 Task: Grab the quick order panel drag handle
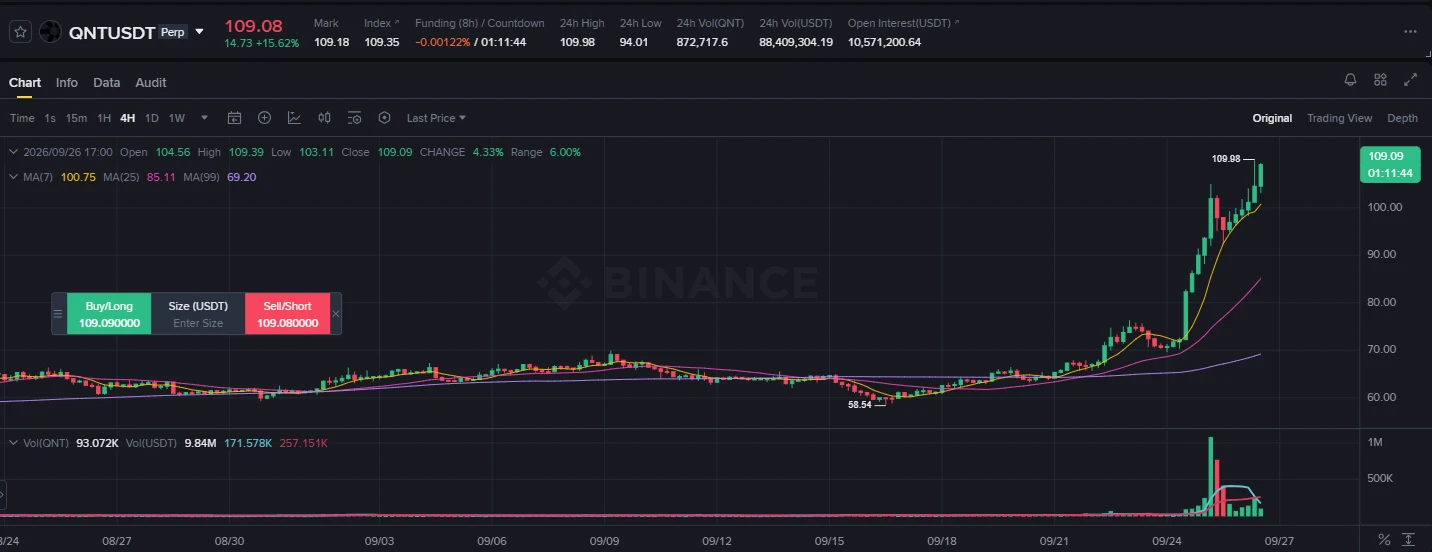(58, 314)
